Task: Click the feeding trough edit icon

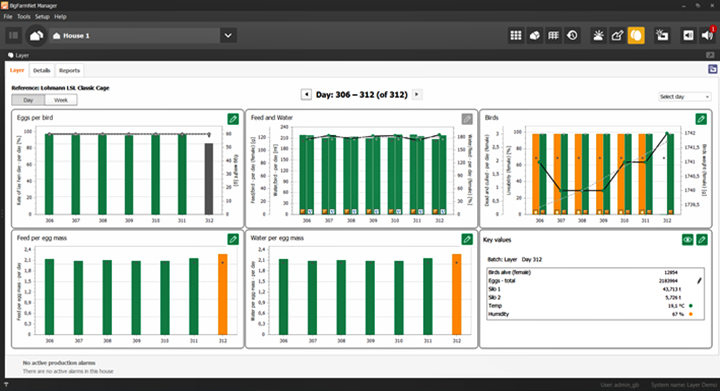Action: (x=617, y=35)
